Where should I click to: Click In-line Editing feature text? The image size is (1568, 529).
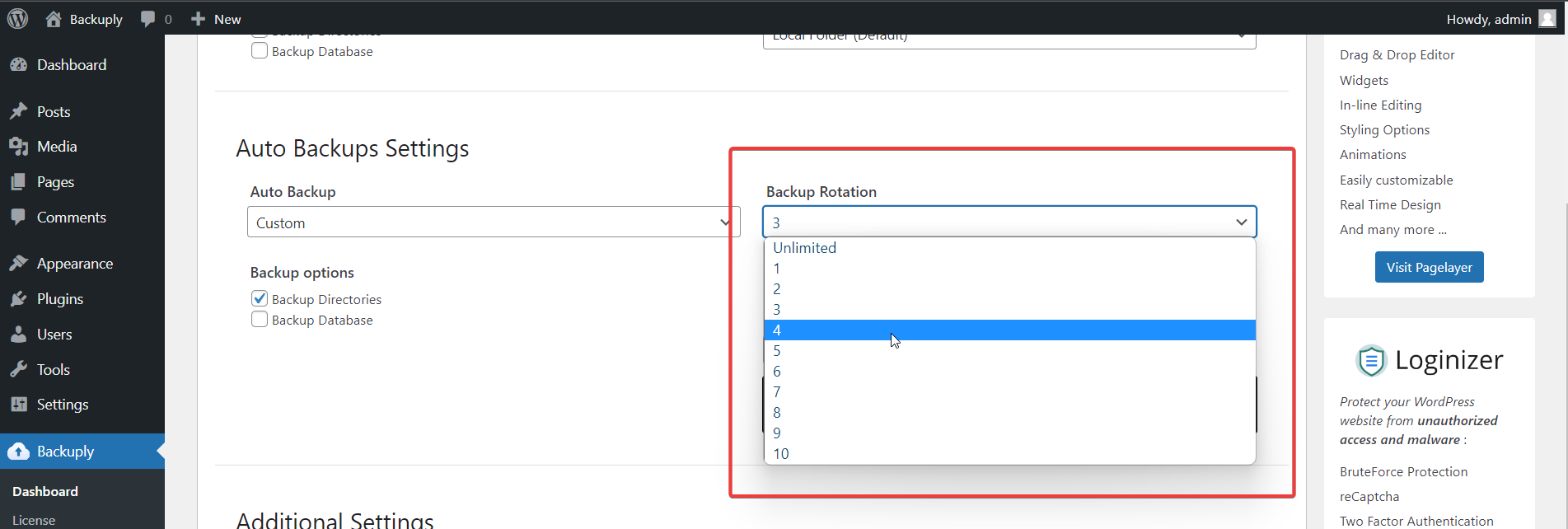tap(1380, 105)
